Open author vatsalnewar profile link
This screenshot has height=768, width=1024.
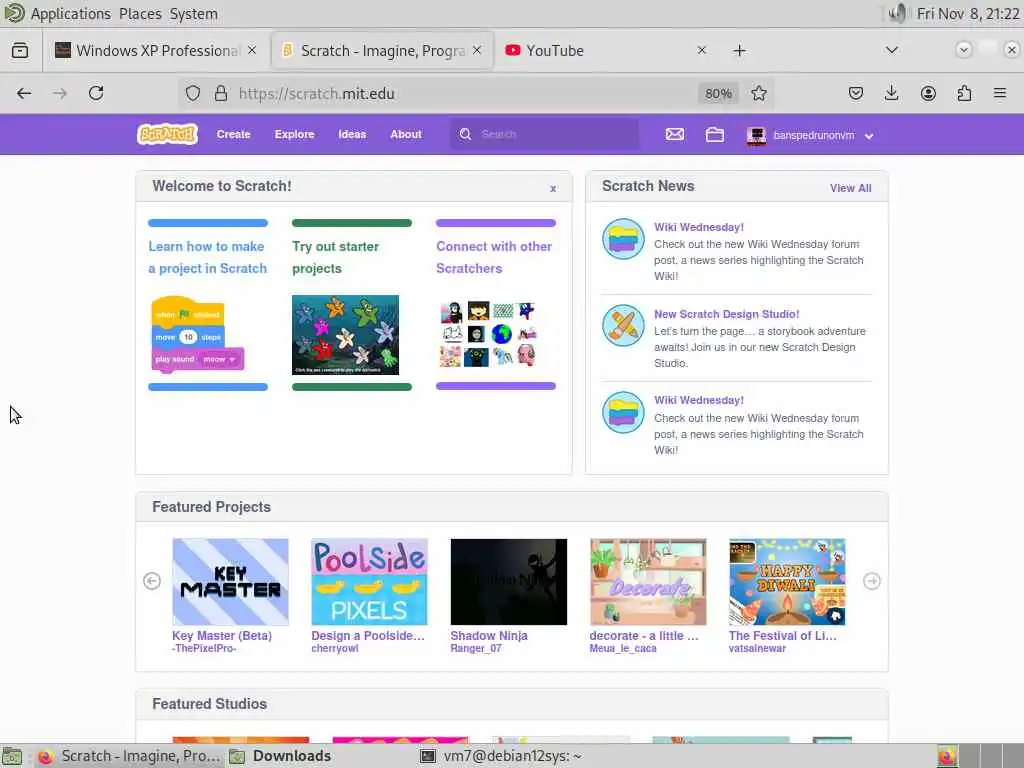pyautogui.click(x=758, y=648)
